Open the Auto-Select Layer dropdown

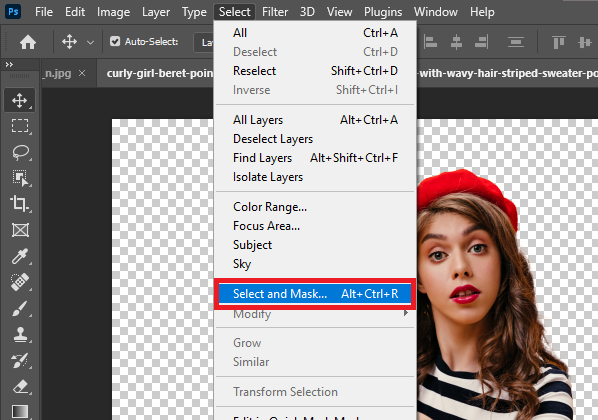click(x=204, y=42)
